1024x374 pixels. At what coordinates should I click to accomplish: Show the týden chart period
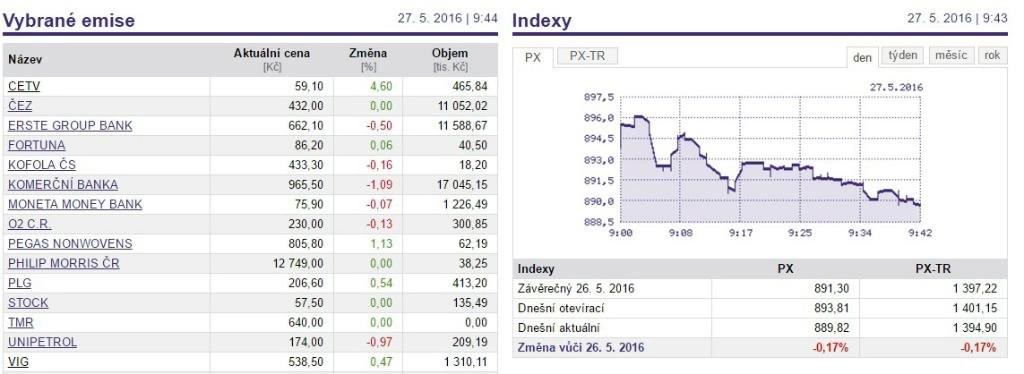[x=903, y=55]
